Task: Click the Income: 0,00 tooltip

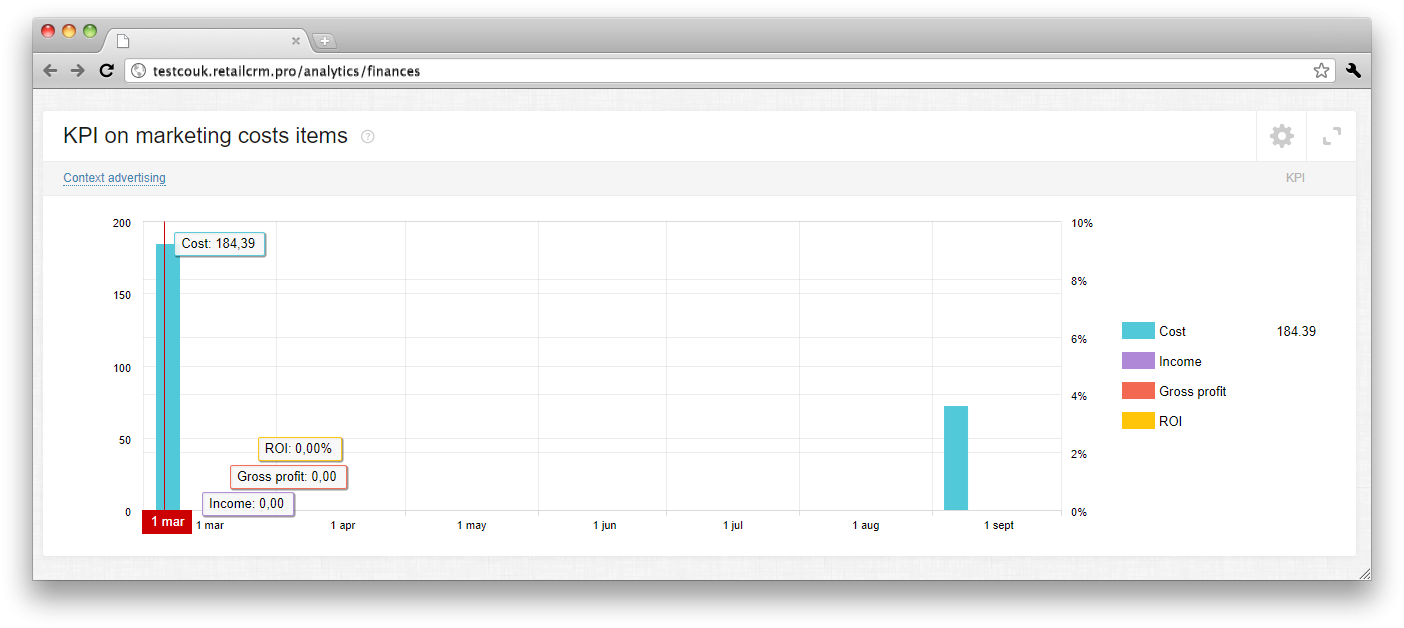Action: click(x=247, y=504)
